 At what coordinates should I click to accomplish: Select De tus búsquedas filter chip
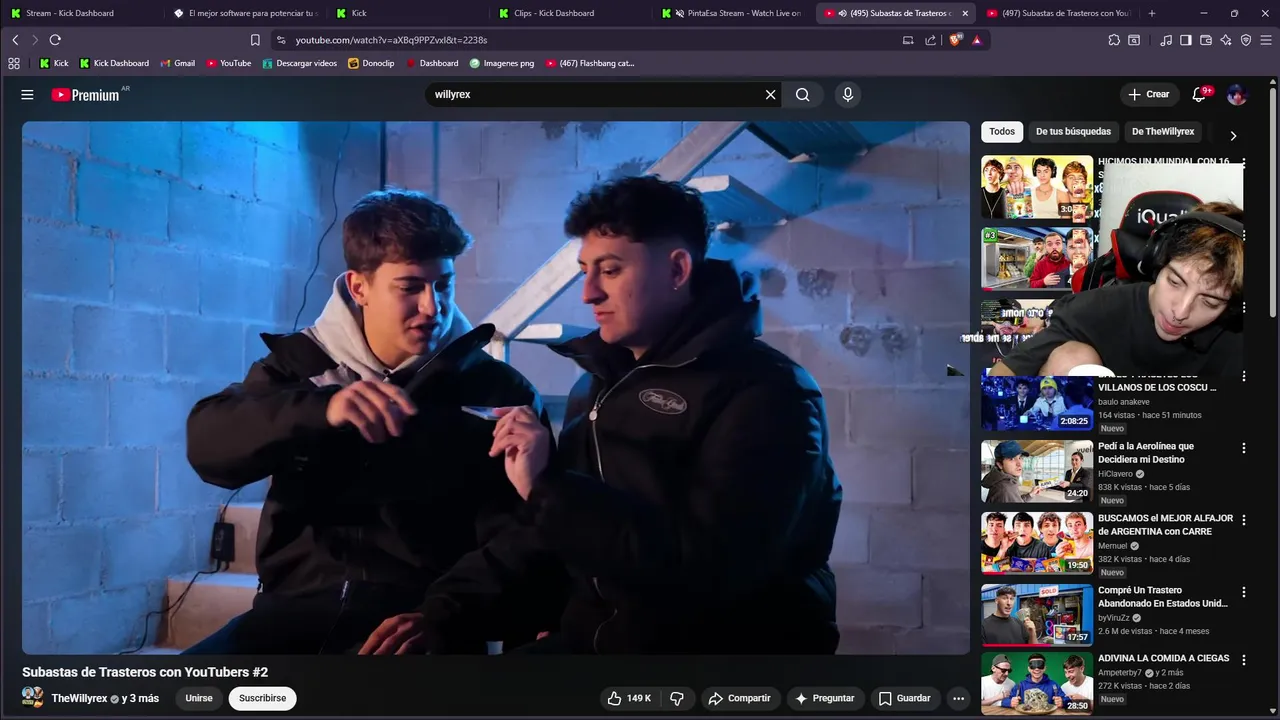[x=1073, y=132]
